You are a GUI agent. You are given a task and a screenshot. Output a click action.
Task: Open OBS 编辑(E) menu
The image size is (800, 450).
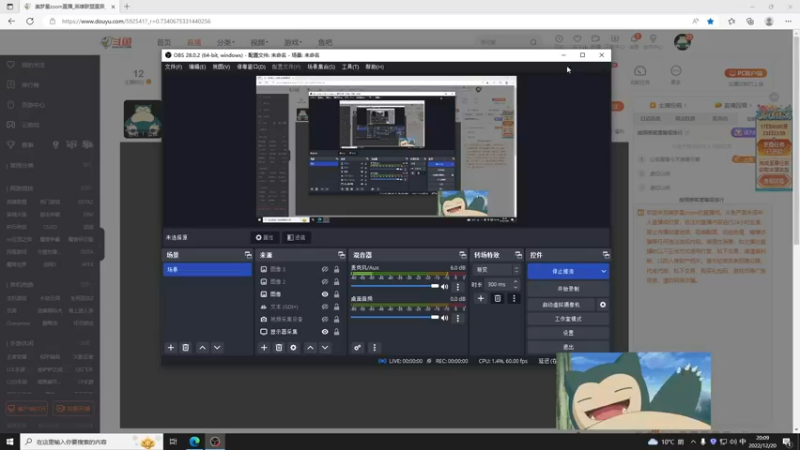[197, 67]
